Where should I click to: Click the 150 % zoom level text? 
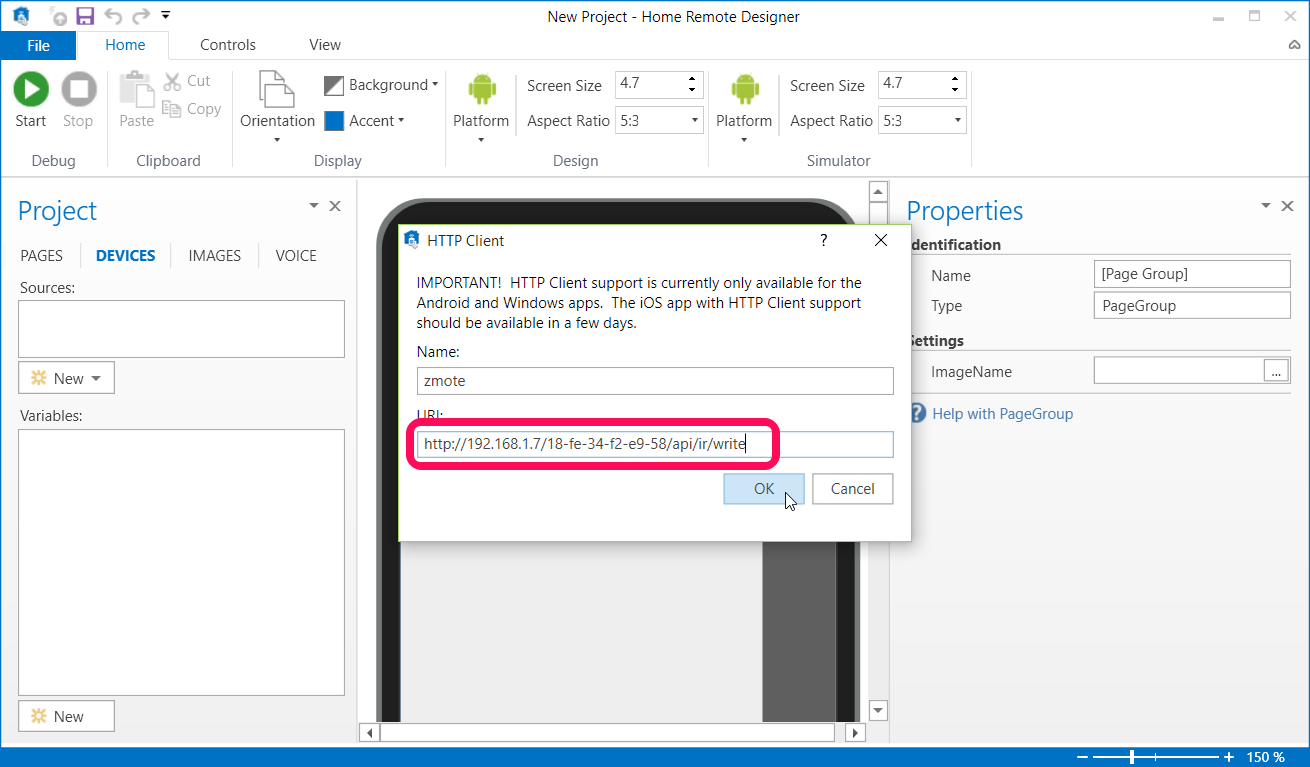click(1266, 757)
